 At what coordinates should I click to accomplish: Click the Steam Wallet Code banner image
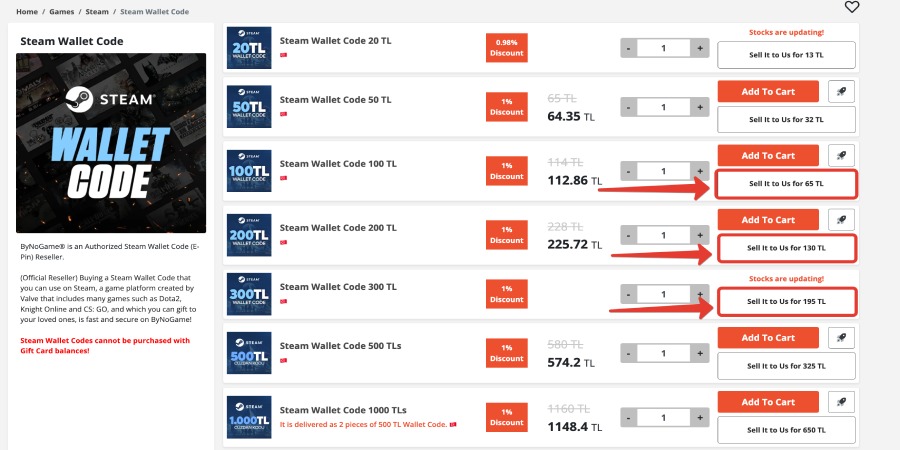point(111,143)
